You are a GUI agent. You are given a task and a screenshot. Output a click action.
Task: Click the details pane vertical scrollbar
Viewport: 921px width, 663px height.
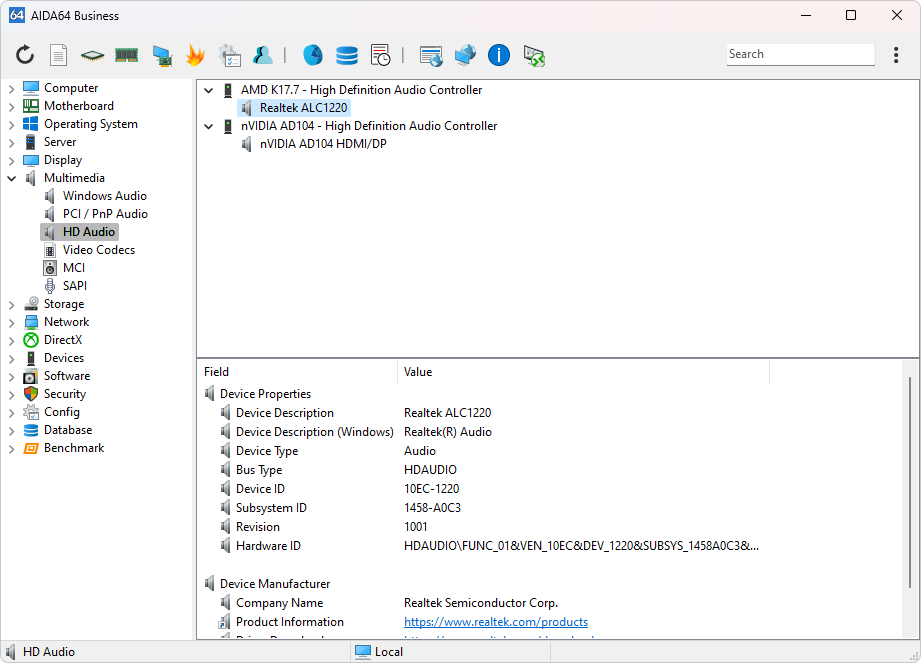click(x=909, y=480)
